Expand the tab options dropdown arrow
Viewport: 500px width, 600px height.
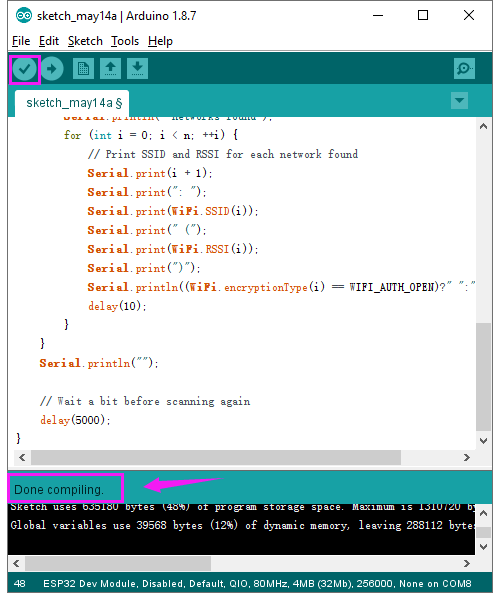point(459,101)
